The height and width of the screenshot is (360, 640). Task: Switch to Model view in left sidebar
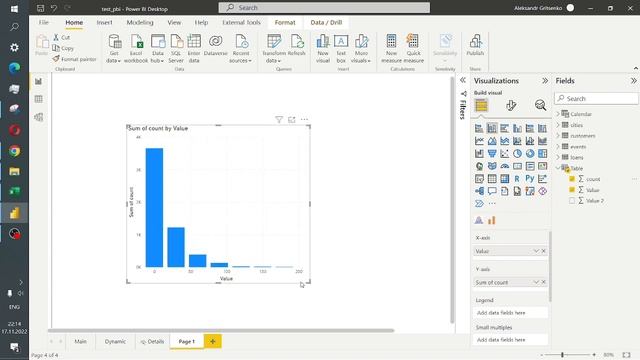coord(38,118)
